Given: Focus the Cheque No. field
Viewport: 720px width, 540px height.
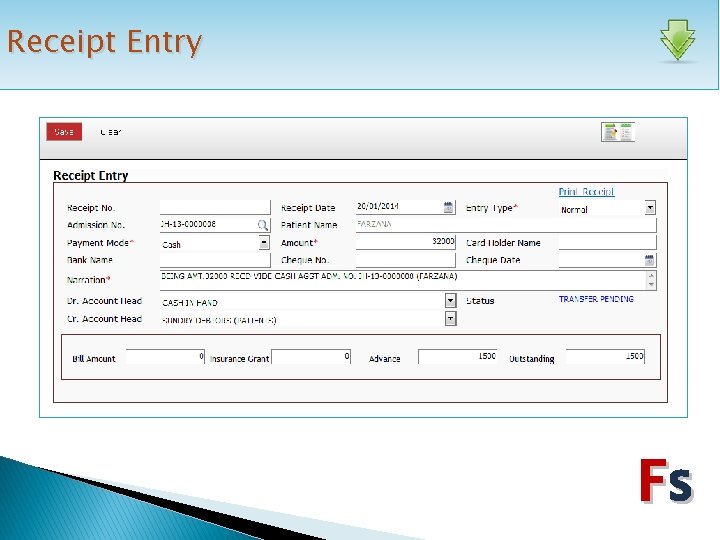Looking at the screenshot, I should pyautogui.click(x=405, y=260).
